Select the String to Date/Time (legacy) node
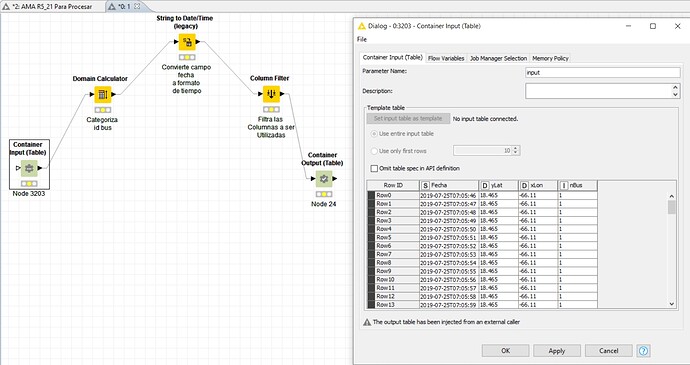This screenshot has width=690, height=365. tap(187, 42)
